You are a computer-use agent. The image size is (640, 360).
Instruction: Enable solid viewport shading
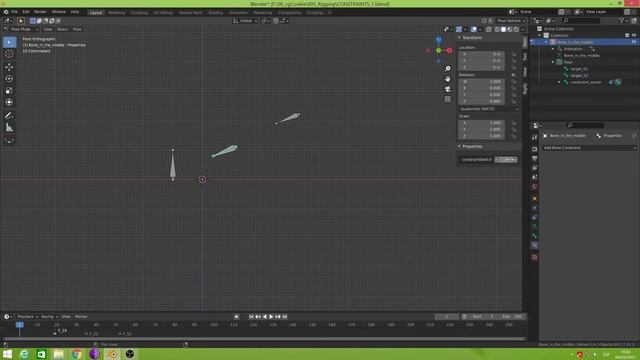pyautogui.click(x=504, y=29)
